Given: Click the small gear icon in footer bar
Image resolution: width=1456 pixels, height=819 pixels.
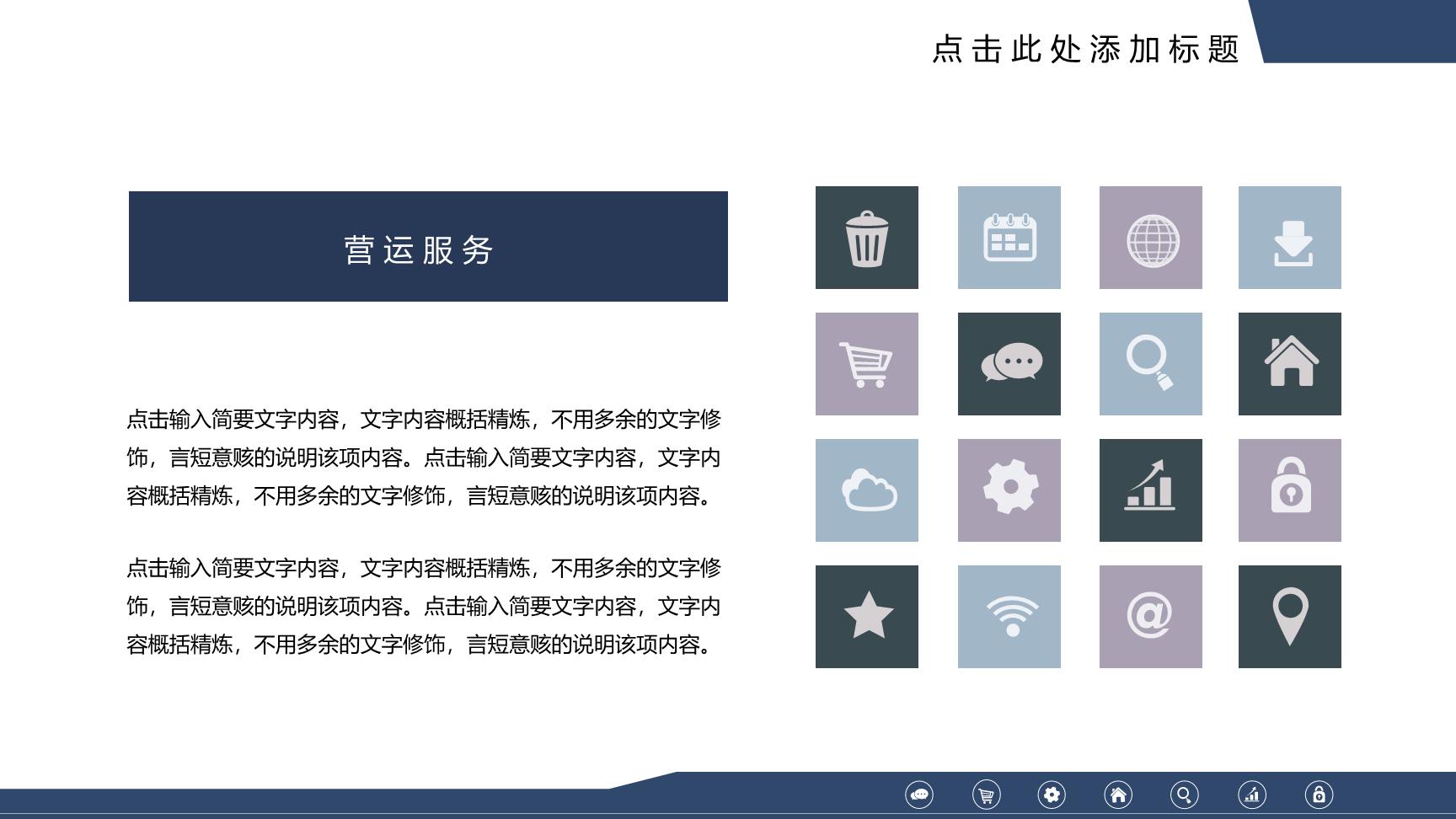Looking at the screenshot, I should 1052,795.
